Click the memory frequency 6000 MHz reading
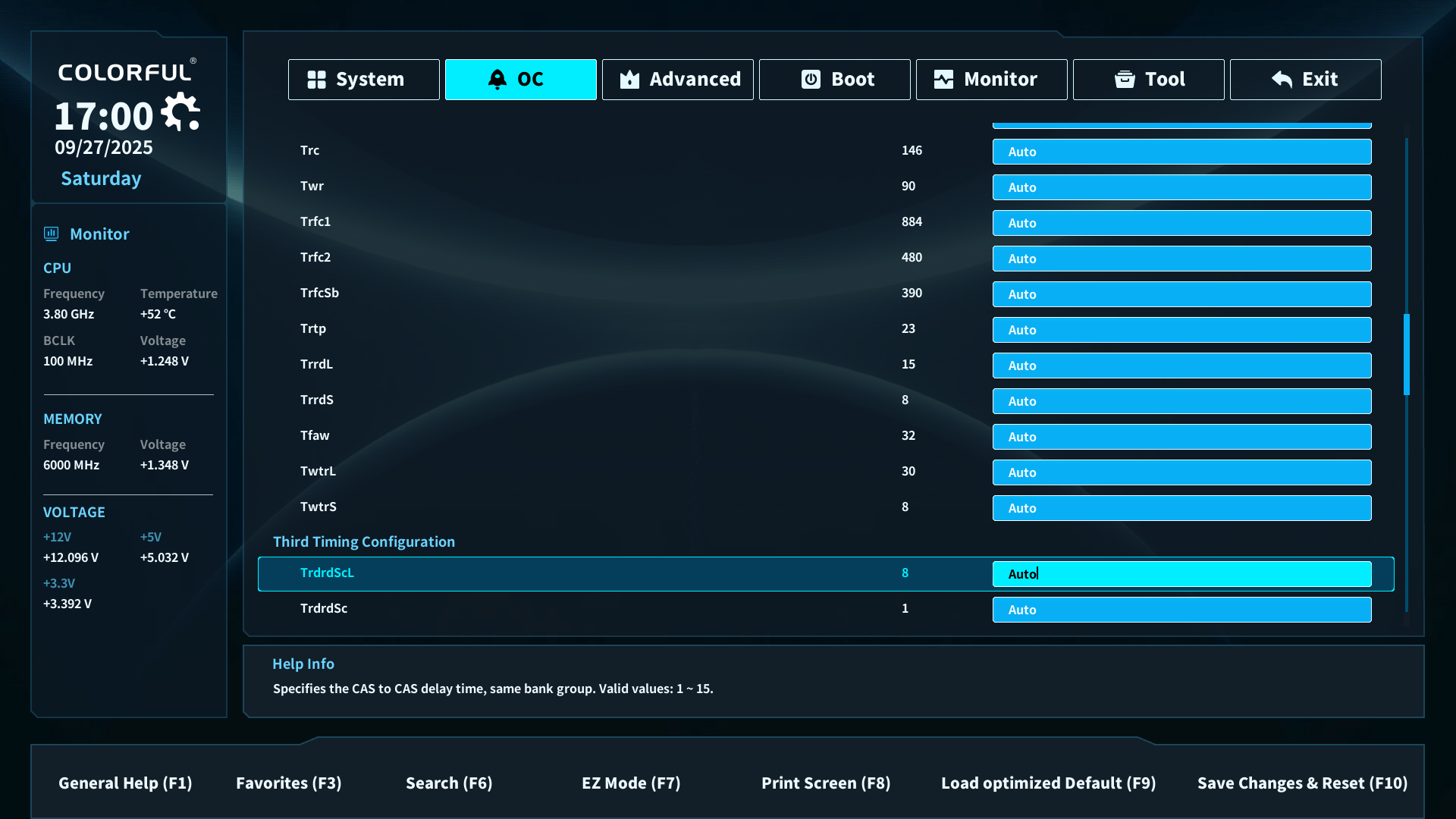This screenshot has width=1456, height=819. click(x=71, y=465)
